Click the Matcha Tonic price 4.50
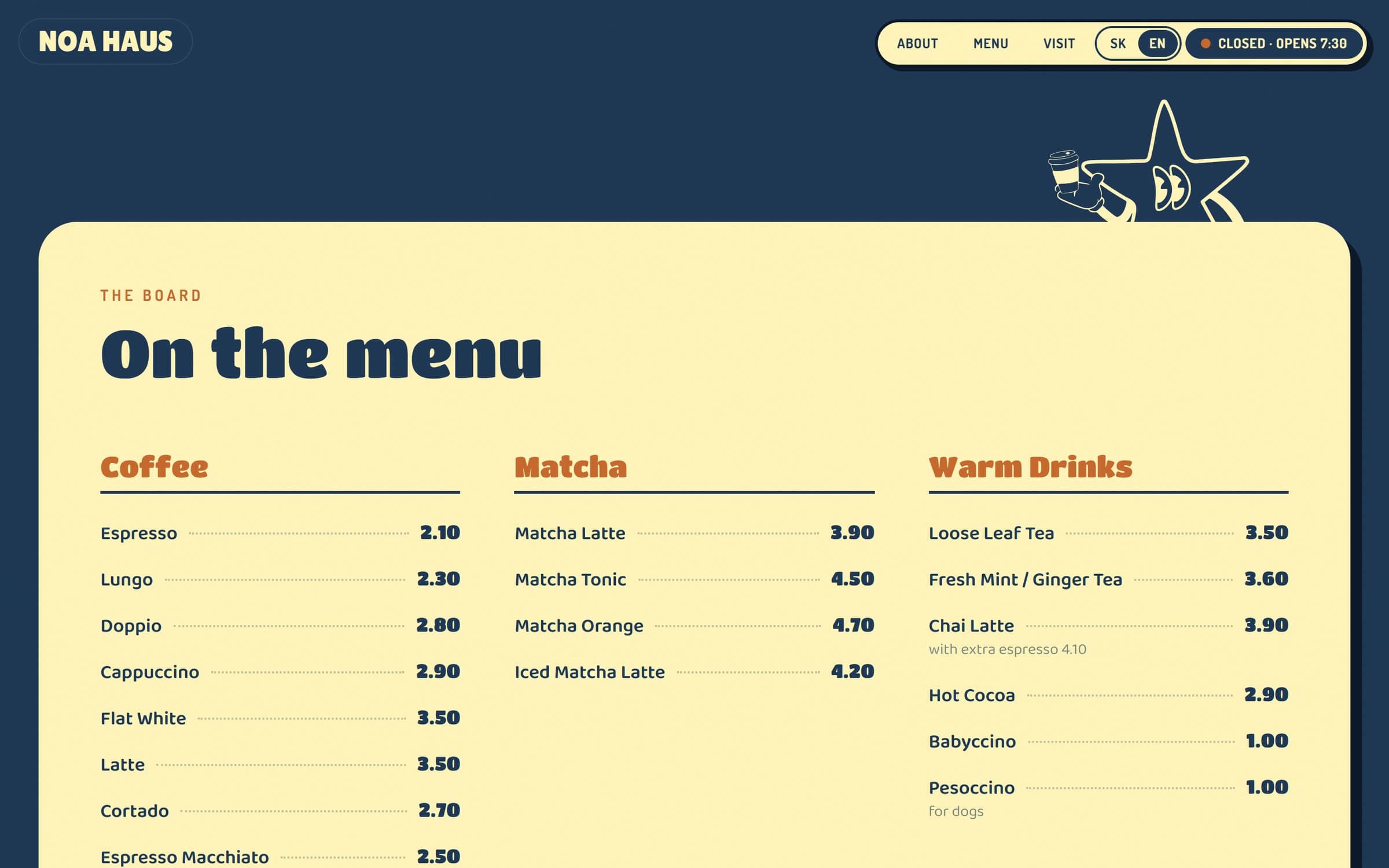The image size is (1389, 868). click(852, 579)
